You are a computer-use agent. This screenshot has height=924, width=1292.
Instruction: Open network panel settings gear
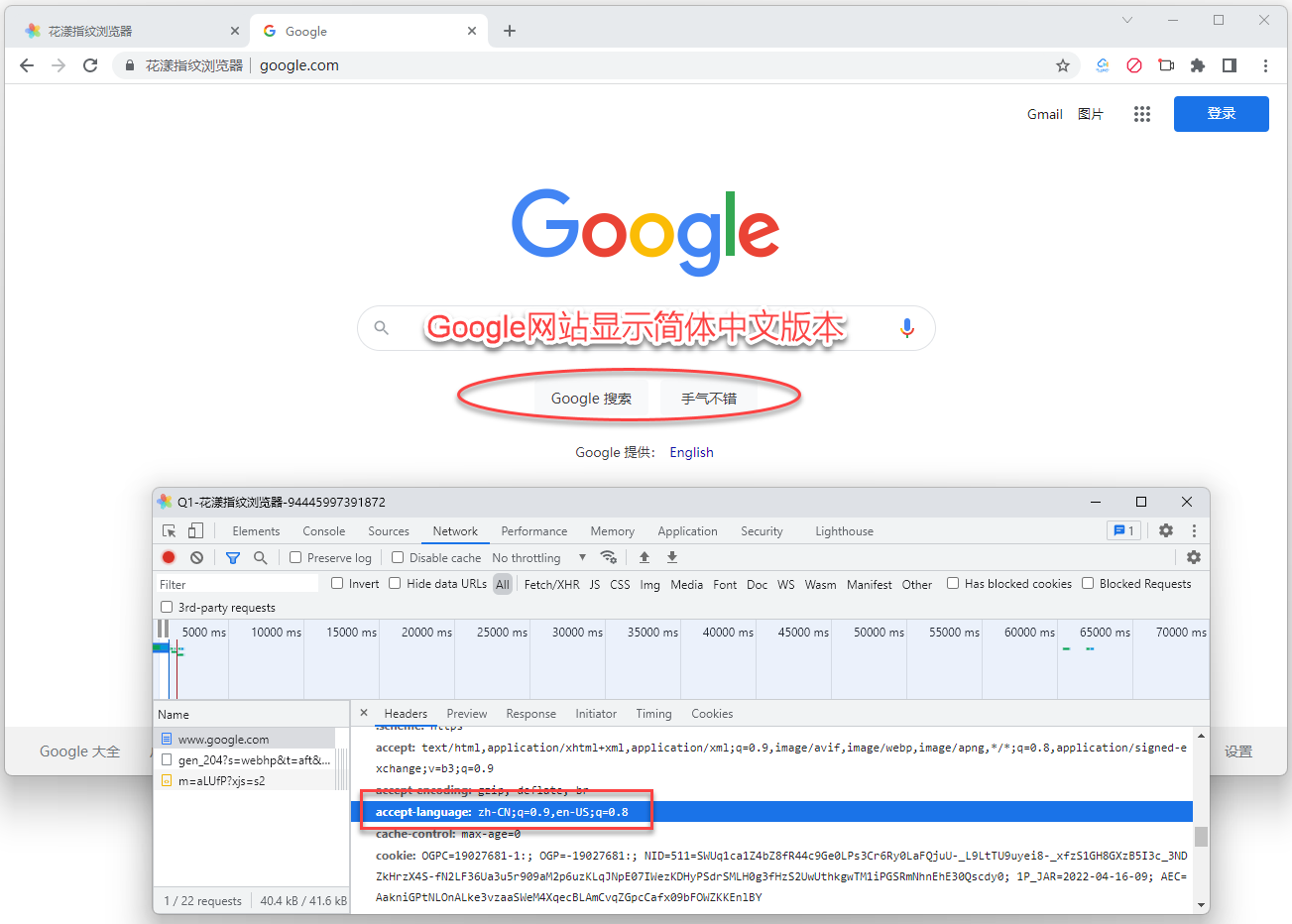pos(1194,557)
